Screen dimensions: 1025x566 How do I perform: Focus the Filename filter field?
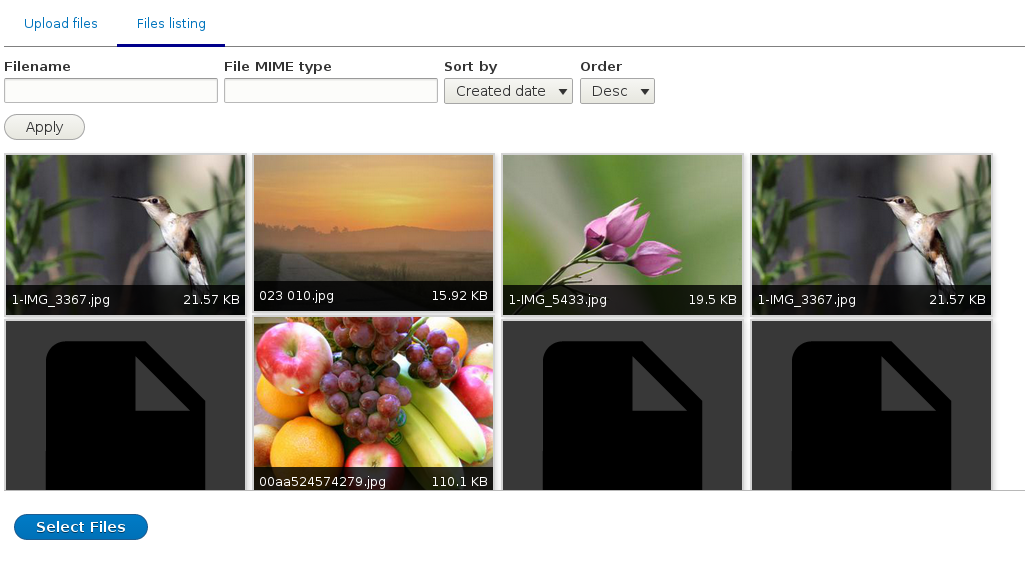pos(111,91)
